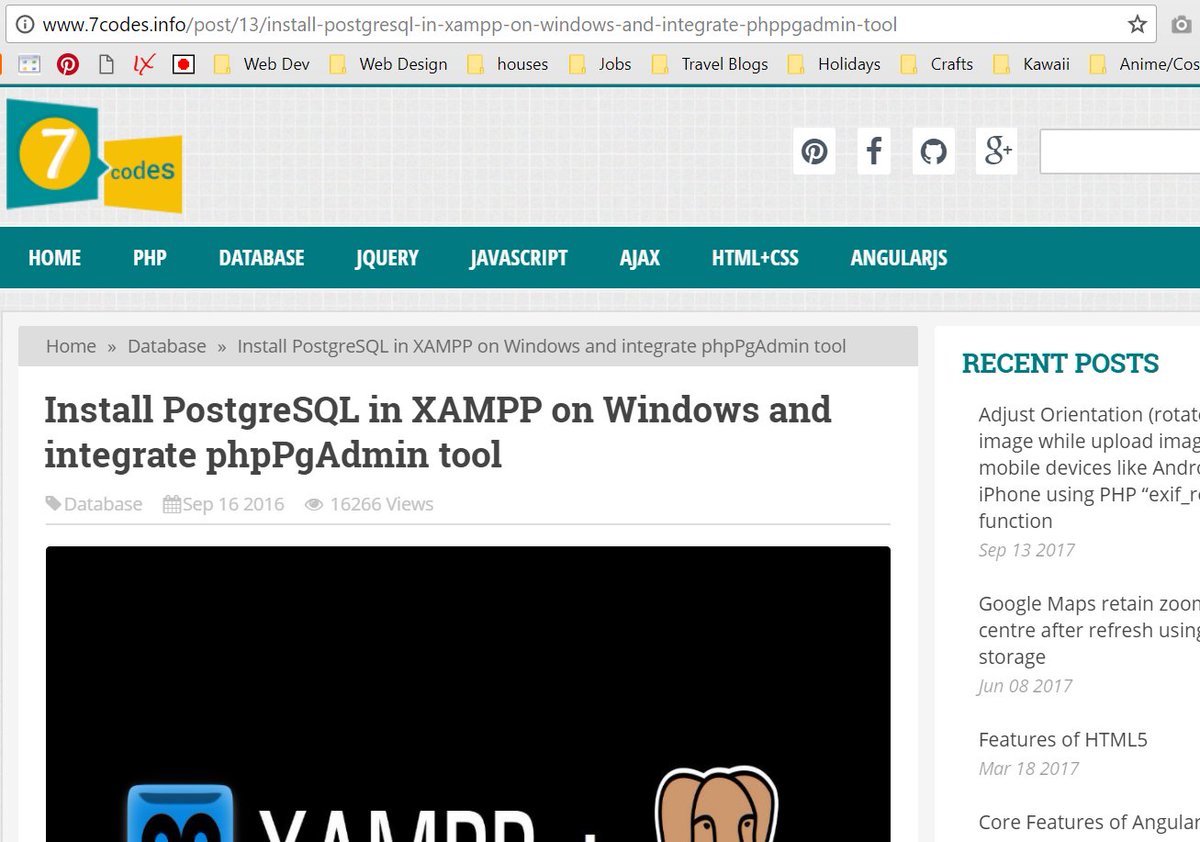The image size is (1200, 842).
Task: Open the JQUERY navigation menu item
Action: 387,258
